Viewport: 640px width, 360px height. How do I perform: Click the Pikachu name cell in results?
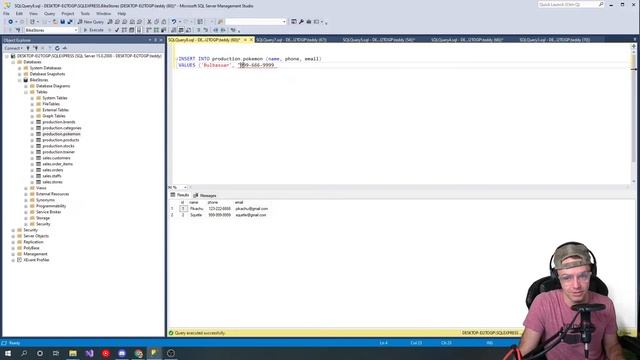[x=196, y=209]
